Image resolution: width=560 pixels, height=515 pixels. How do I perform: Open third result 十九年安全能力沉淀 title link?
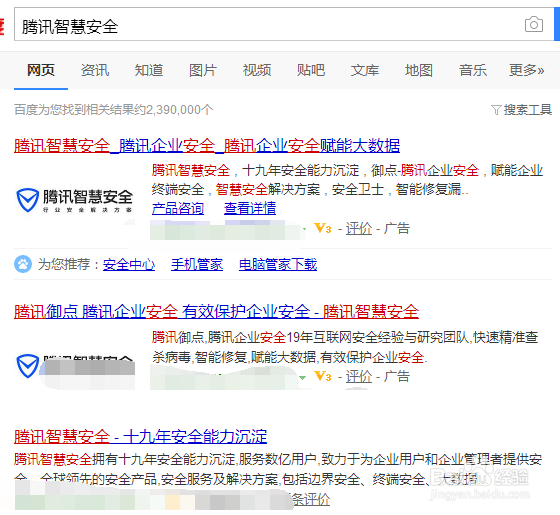[141, 436]
